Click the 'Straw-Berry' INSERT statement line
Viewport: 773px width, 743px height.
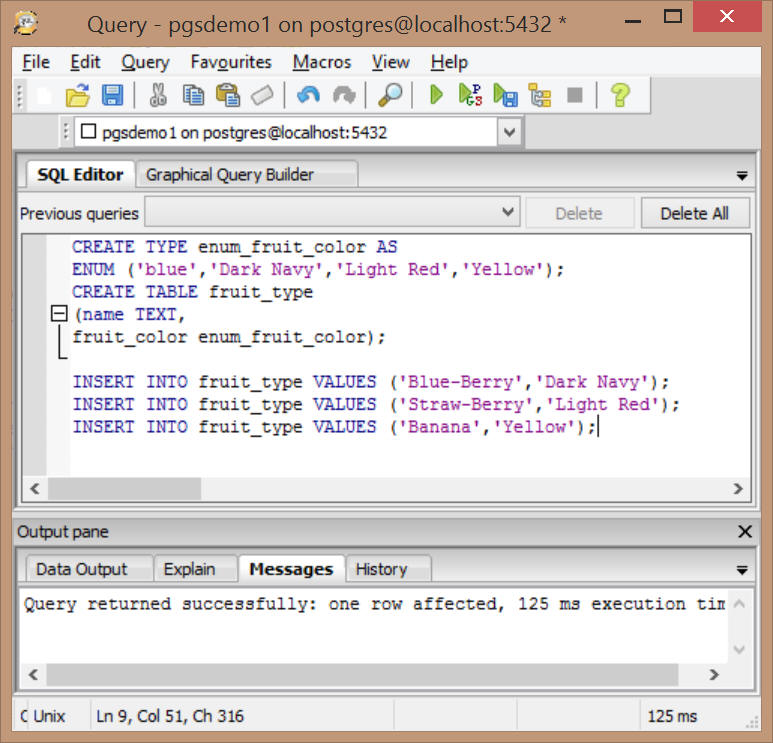point(376,404)
